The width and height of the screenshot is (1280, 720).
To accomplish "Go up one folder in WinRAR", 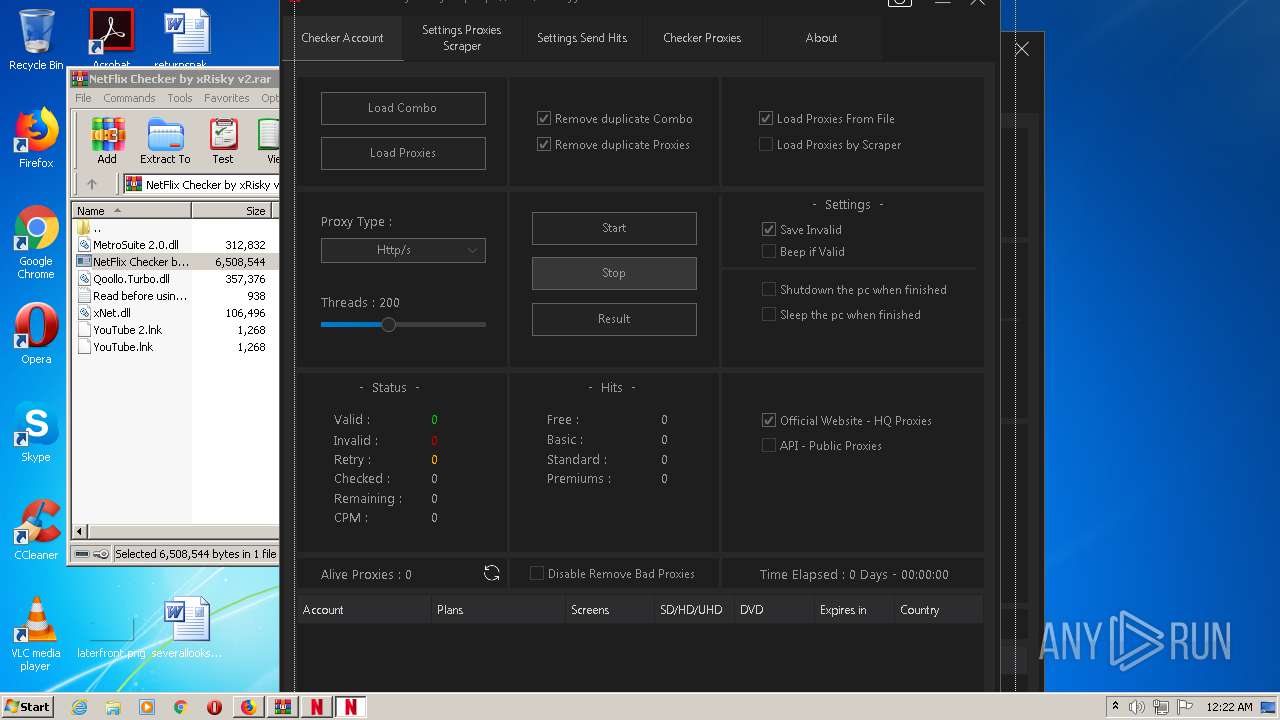I will (x=92, y=184).
